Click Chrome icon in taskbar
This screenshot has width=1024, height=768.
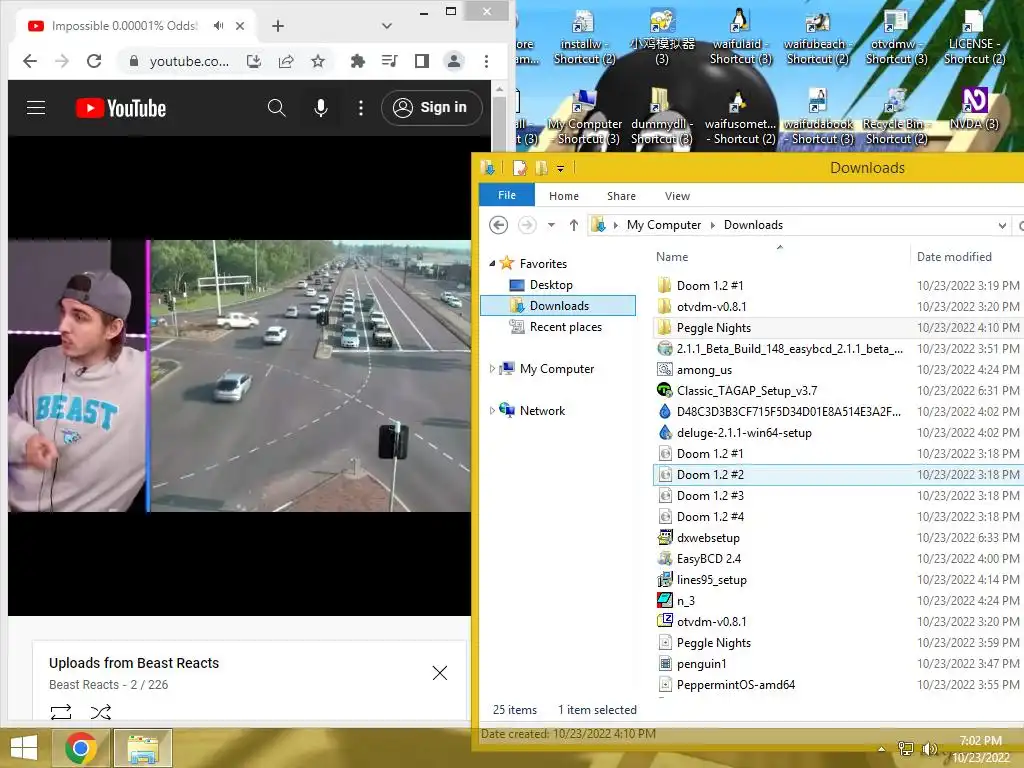(80, 748)
